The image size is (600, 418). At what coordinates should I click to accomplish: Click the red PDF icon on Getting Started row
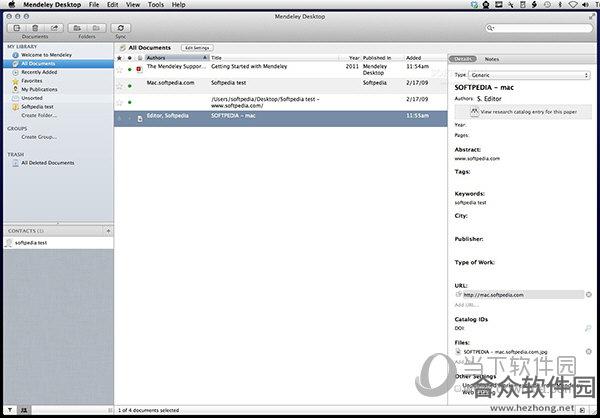click(x=139, y=69)
